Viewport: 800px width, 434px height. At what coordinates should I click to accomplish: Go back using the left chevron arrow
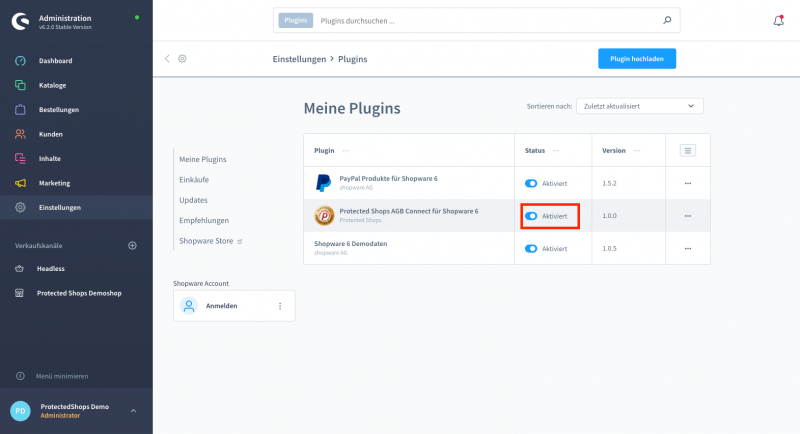pos(167,59)
